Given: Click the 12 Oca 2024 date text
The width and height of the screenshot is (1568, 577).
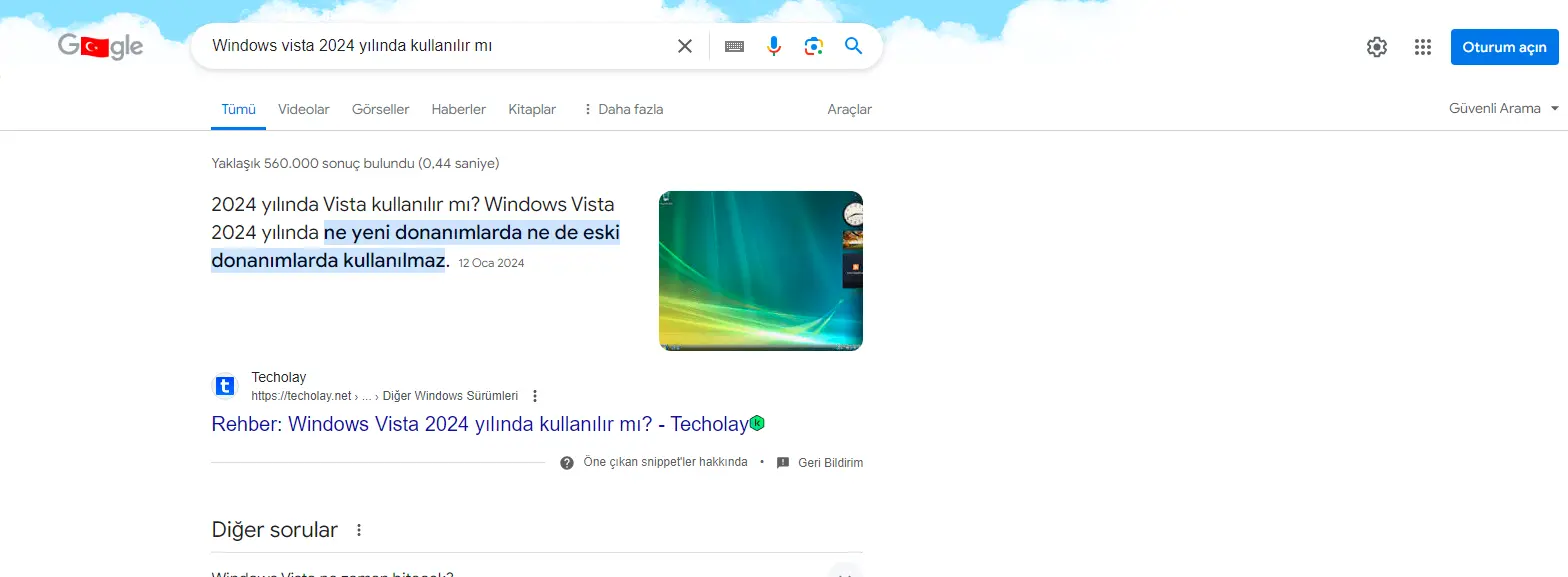Looking at the screenshot, I should (x=491, y=263).
